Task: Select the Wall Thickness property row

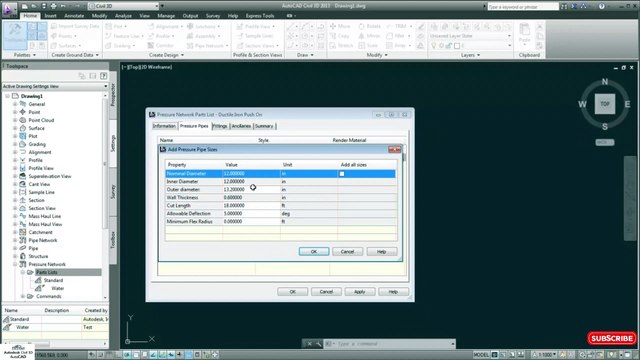Action: click(x=280, y=198)
